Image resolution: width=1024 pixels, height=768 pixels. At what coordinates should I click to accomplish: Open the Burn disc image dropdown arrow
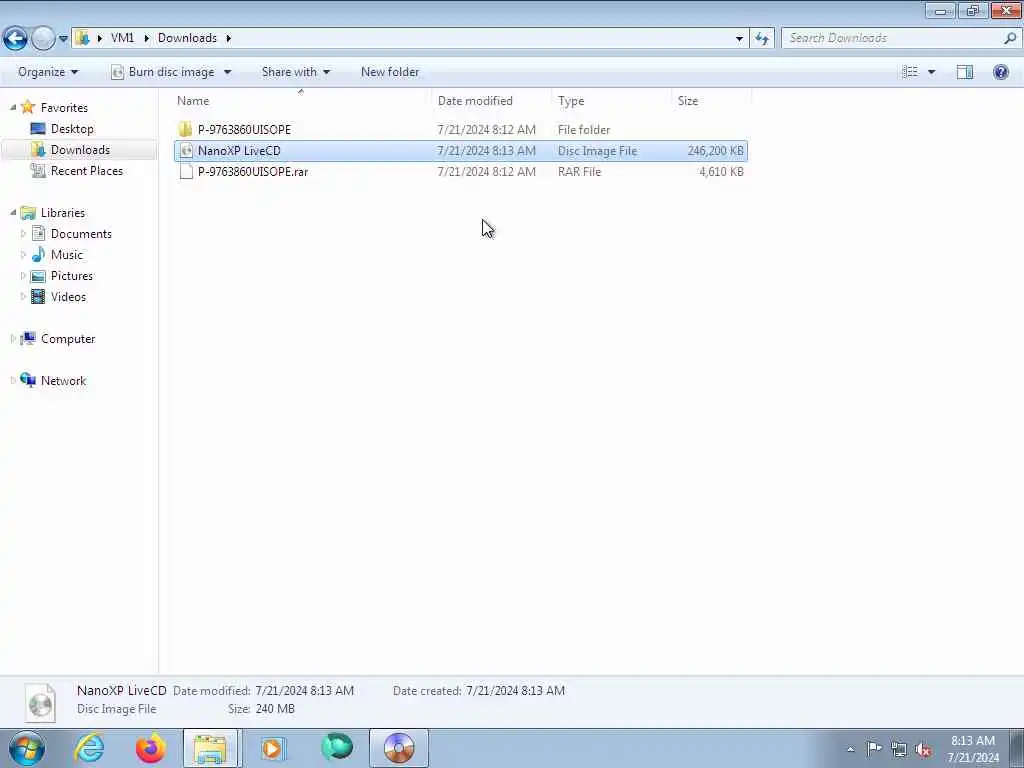[227, 72]
